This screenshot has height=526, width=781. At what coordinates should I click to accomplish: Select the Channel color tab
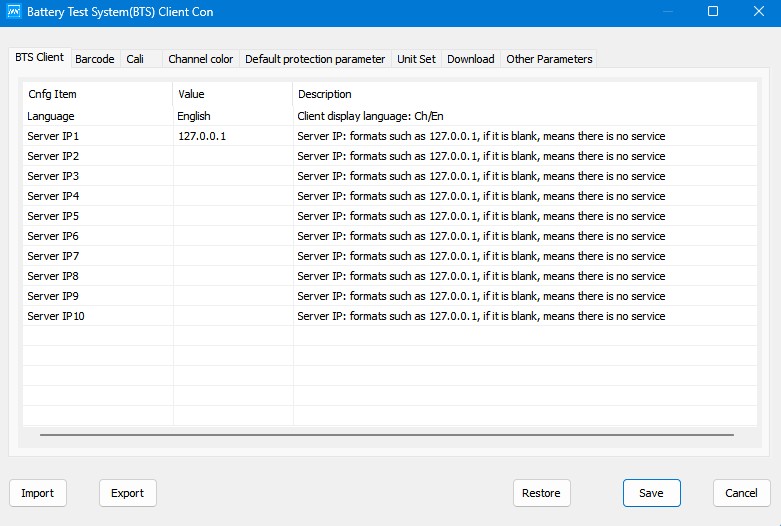[x=201, y=59]
